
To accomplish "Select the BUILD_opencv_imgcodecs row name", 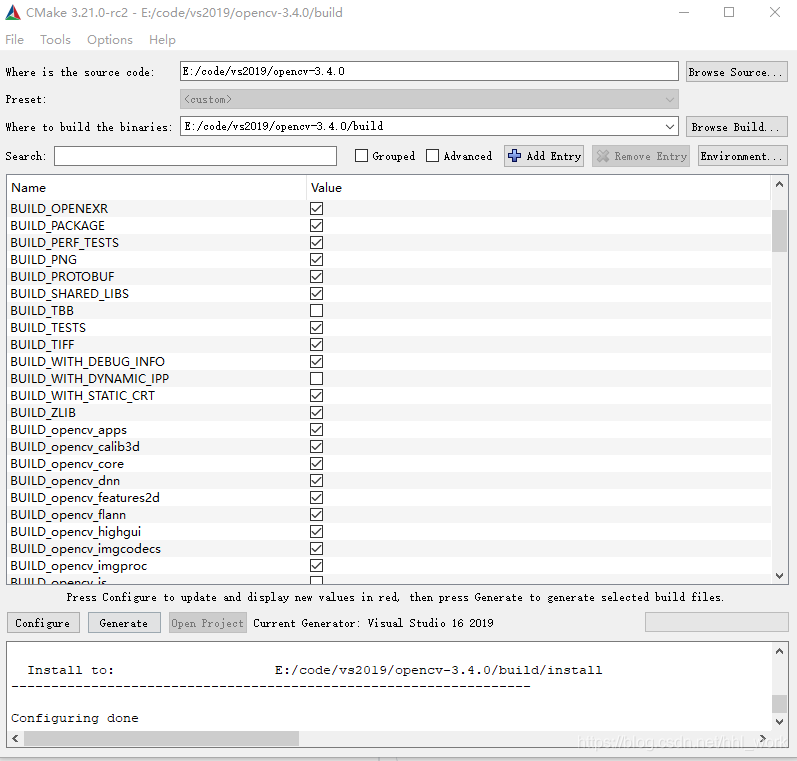I will tap(85, 549).
